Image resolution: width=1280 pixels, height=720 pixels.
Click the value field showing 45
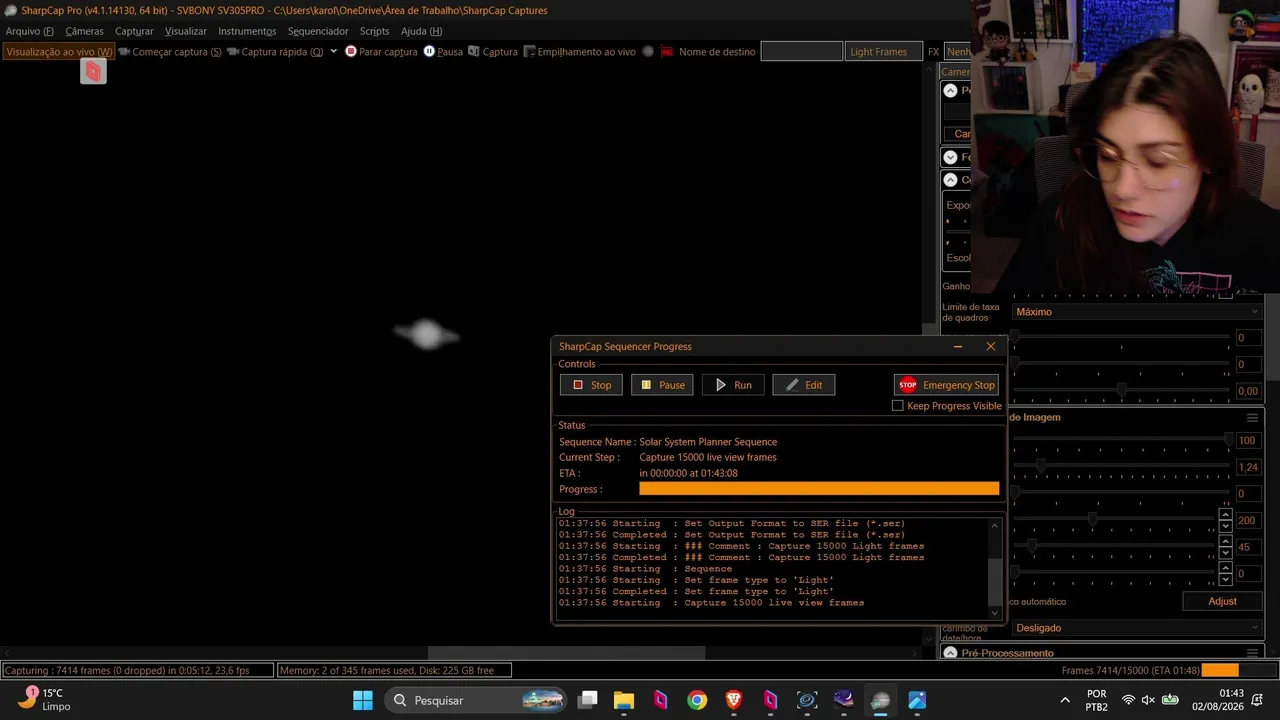click(x=1248, y=548)
